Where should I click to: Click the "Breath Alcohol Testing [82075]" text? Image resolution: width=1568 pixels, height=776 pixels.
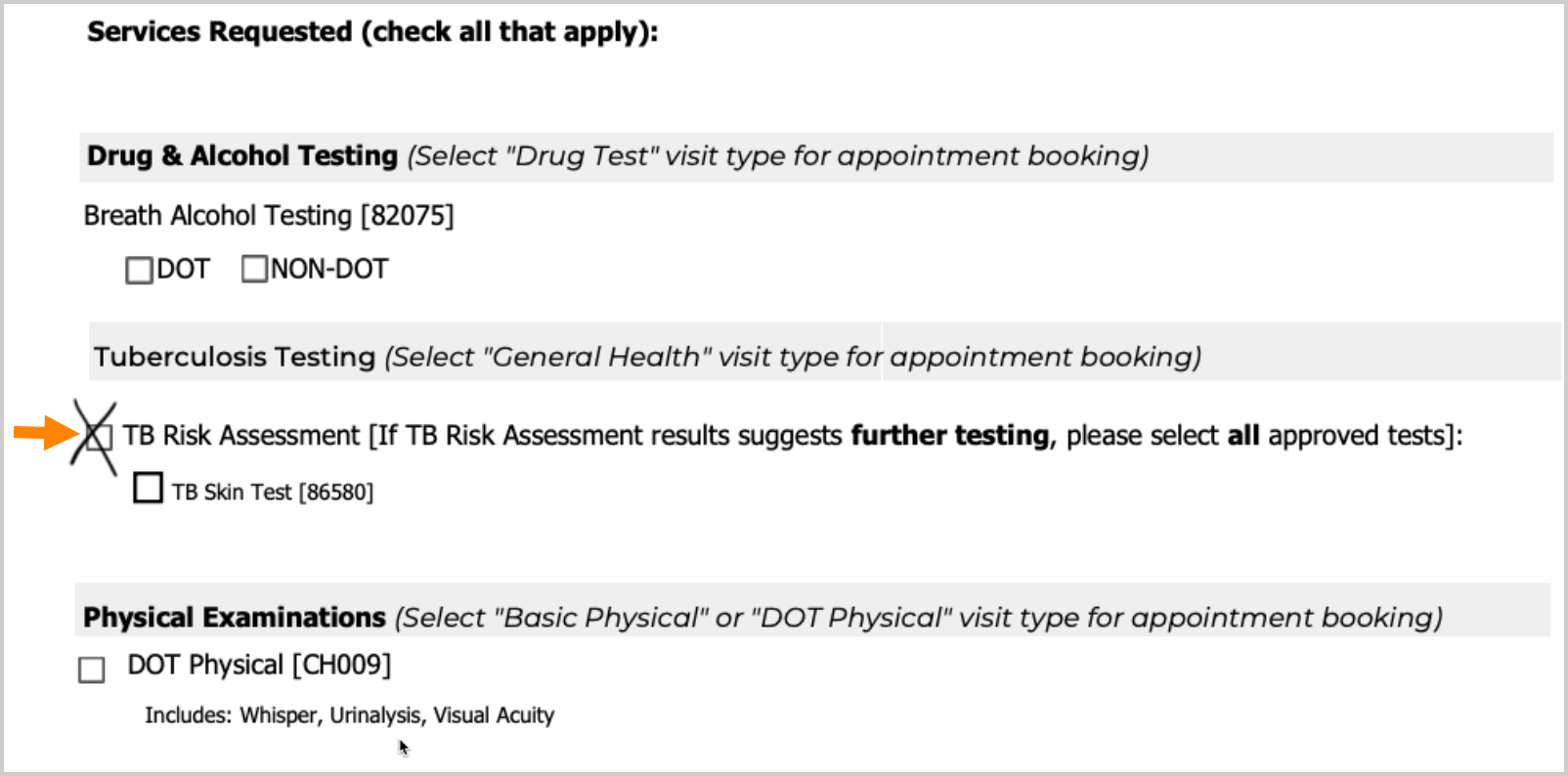(269, 216)
